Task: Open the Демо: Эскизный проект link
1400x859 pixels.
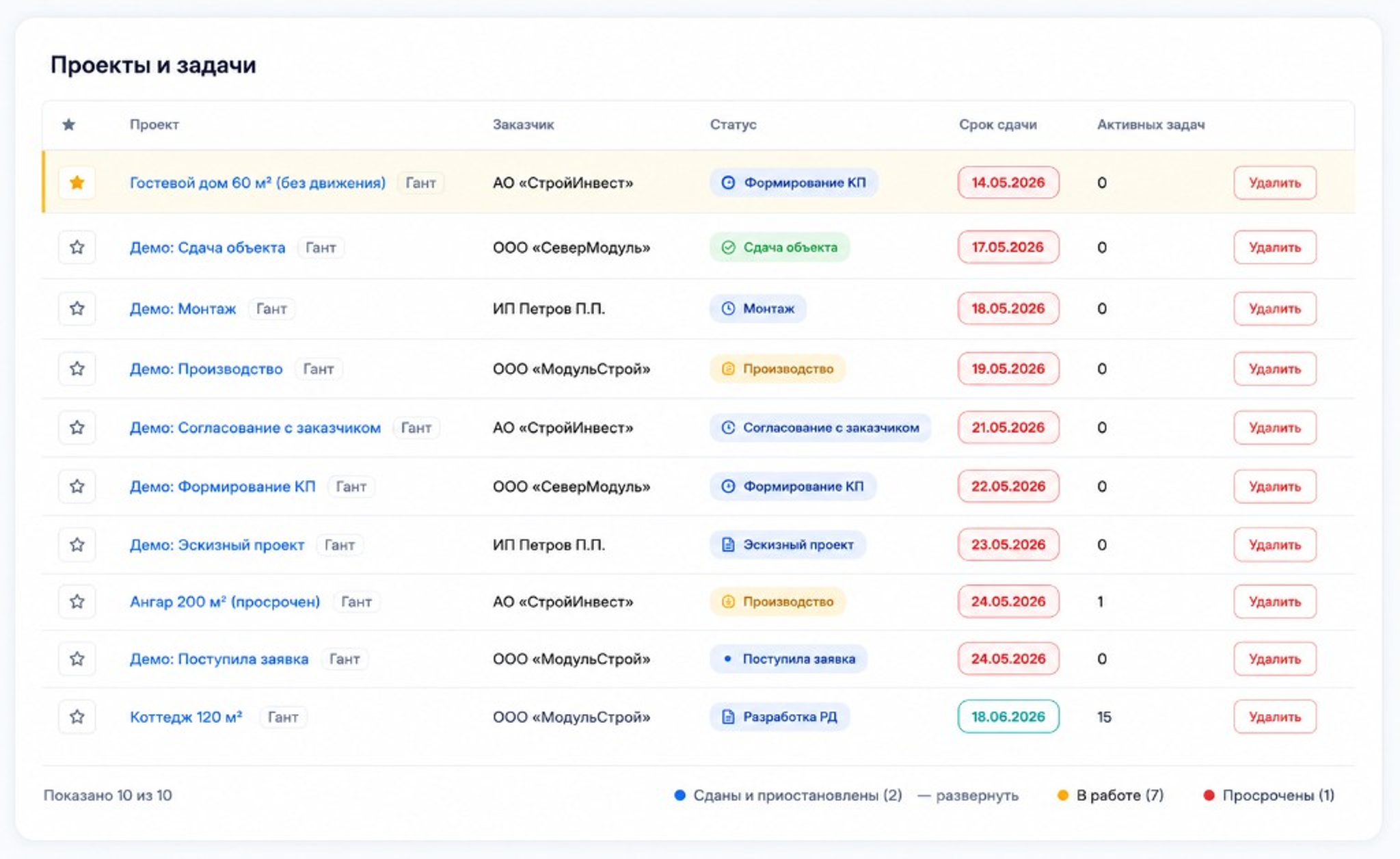Action: pyautogui.click(x=217, y=545)
